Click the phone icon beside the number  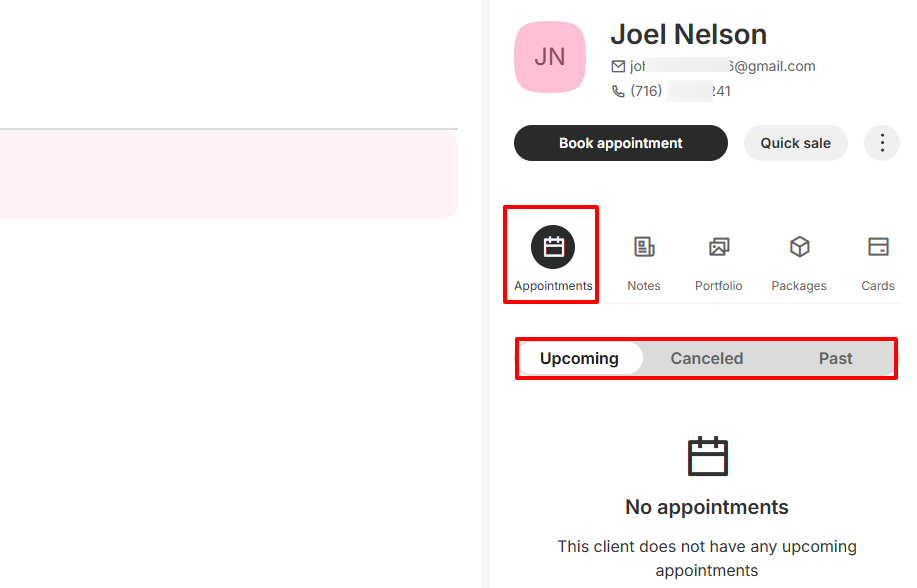tap(618, 91)
